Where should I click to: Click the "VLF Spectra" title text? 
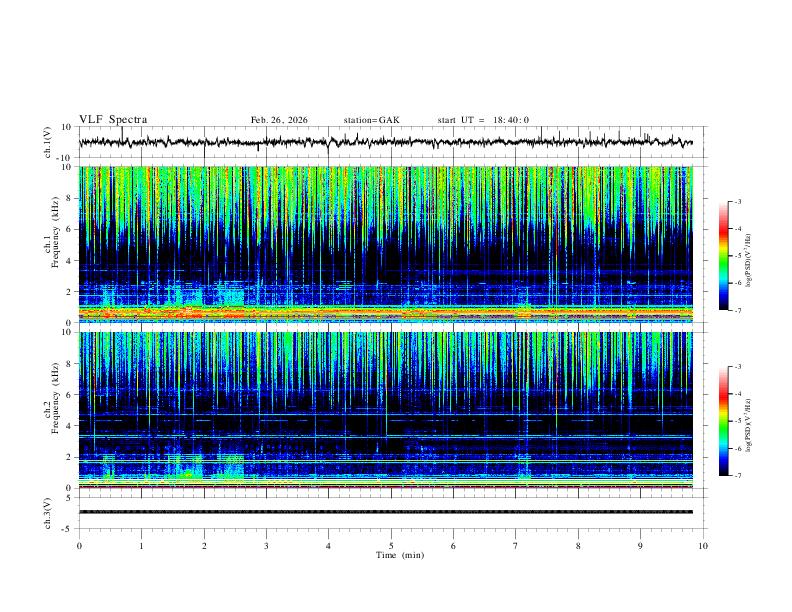tap(113, 120)
